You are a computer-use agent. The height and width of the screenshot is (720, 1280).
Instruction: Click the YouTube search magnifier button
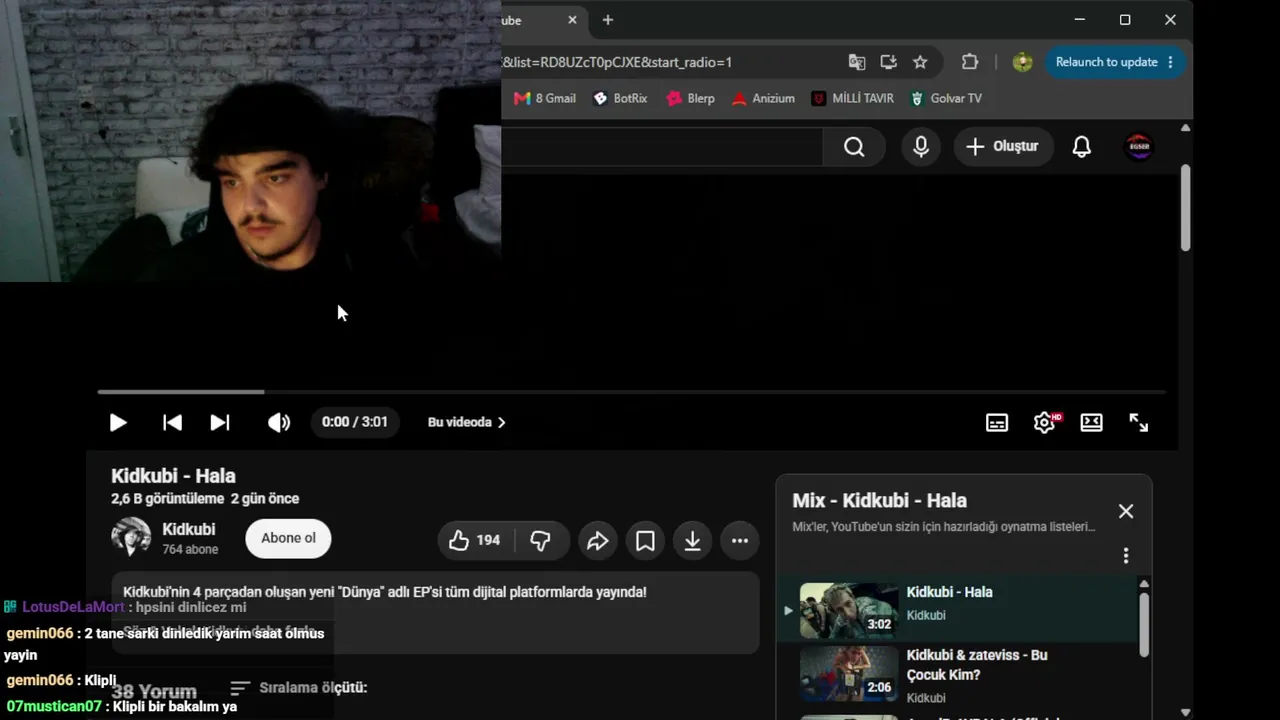click(854, 147)
